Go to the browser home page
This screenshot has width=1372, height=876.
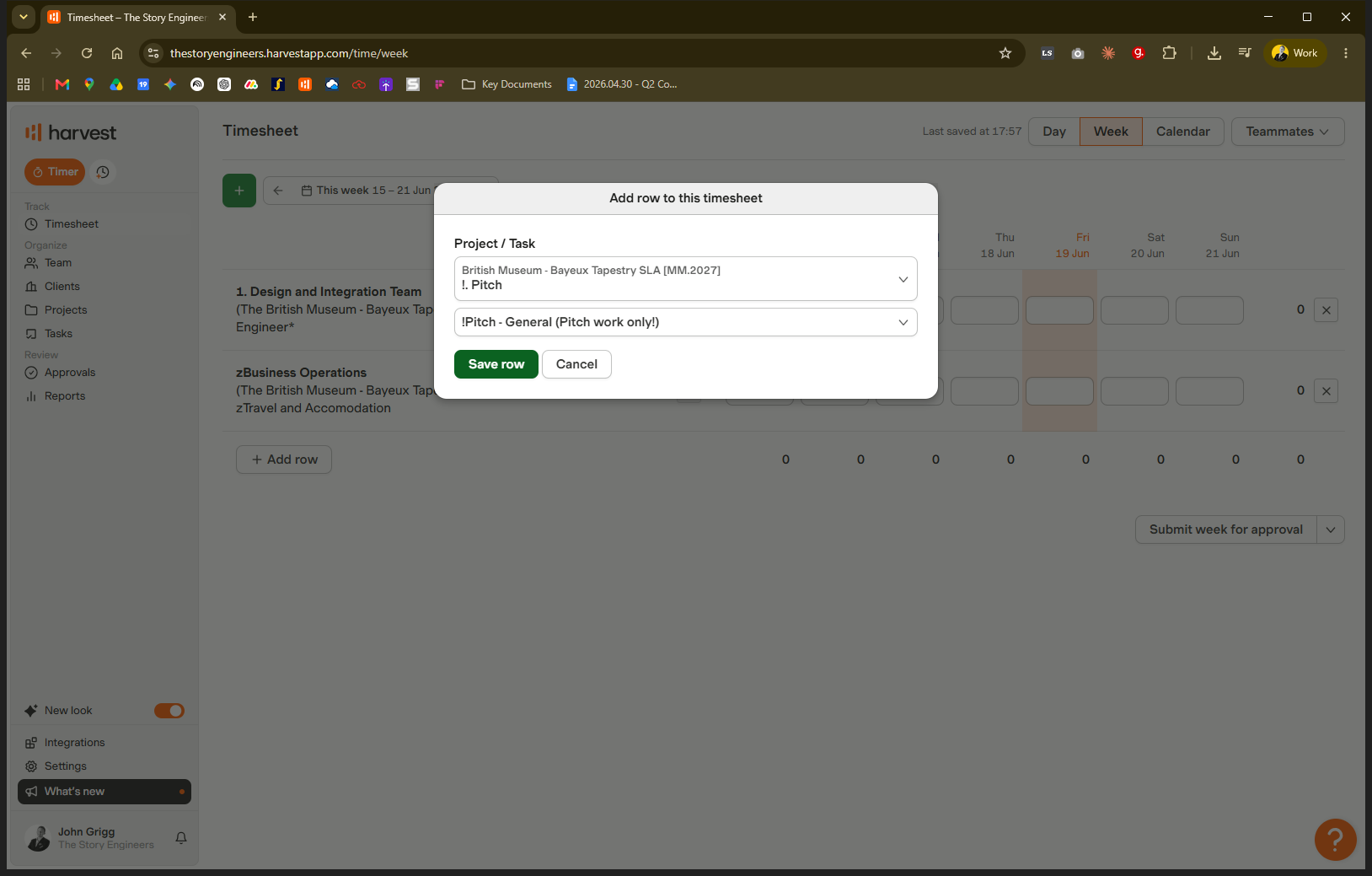[117, 53]
